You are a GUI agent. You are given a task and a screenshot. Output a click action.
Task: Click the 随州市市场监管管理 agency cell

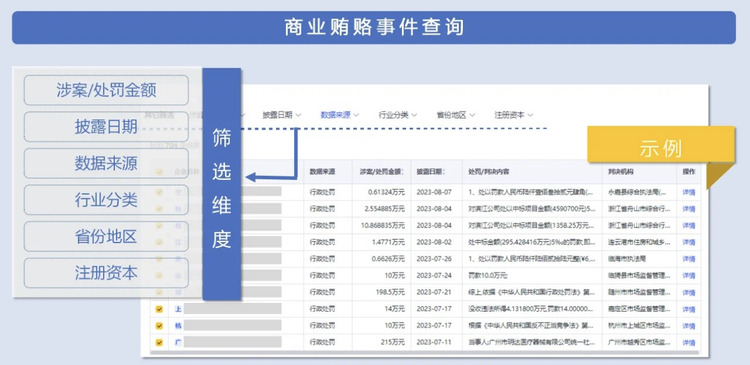pos(639,292)
